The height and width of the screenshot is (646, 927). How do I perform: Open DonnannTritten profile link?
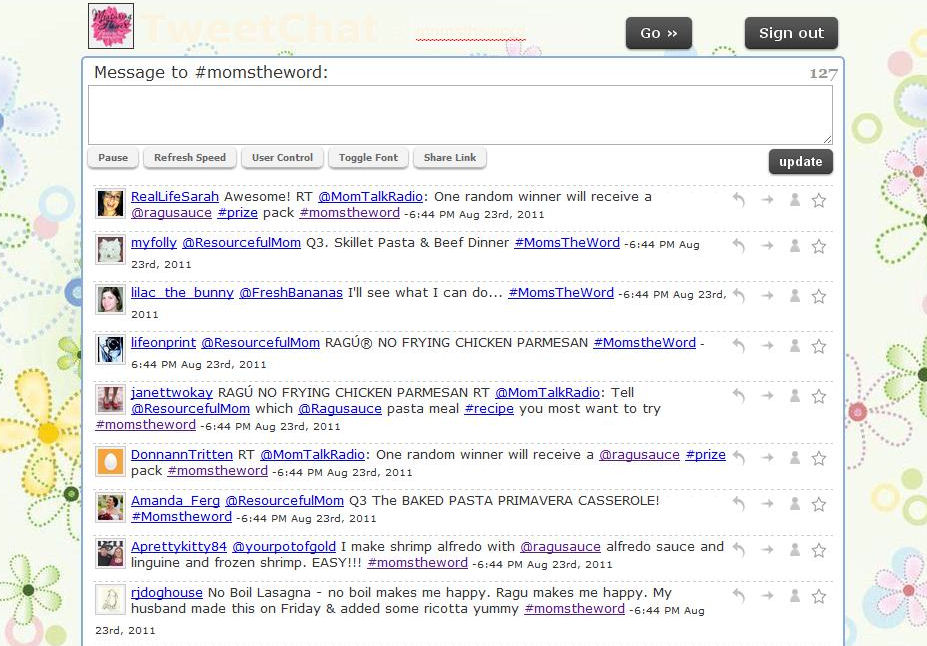[181, 455]
